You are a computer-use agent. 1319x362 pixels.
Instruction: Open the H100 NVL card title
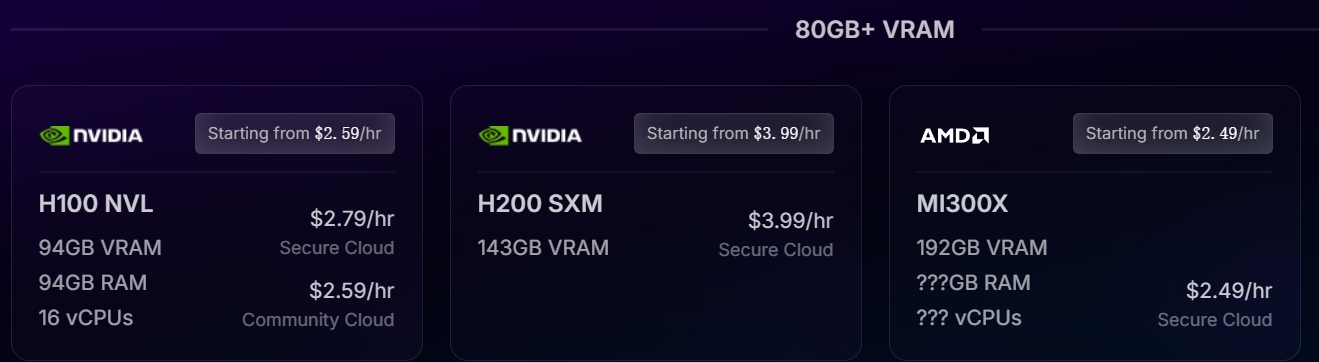coord(96,204)
